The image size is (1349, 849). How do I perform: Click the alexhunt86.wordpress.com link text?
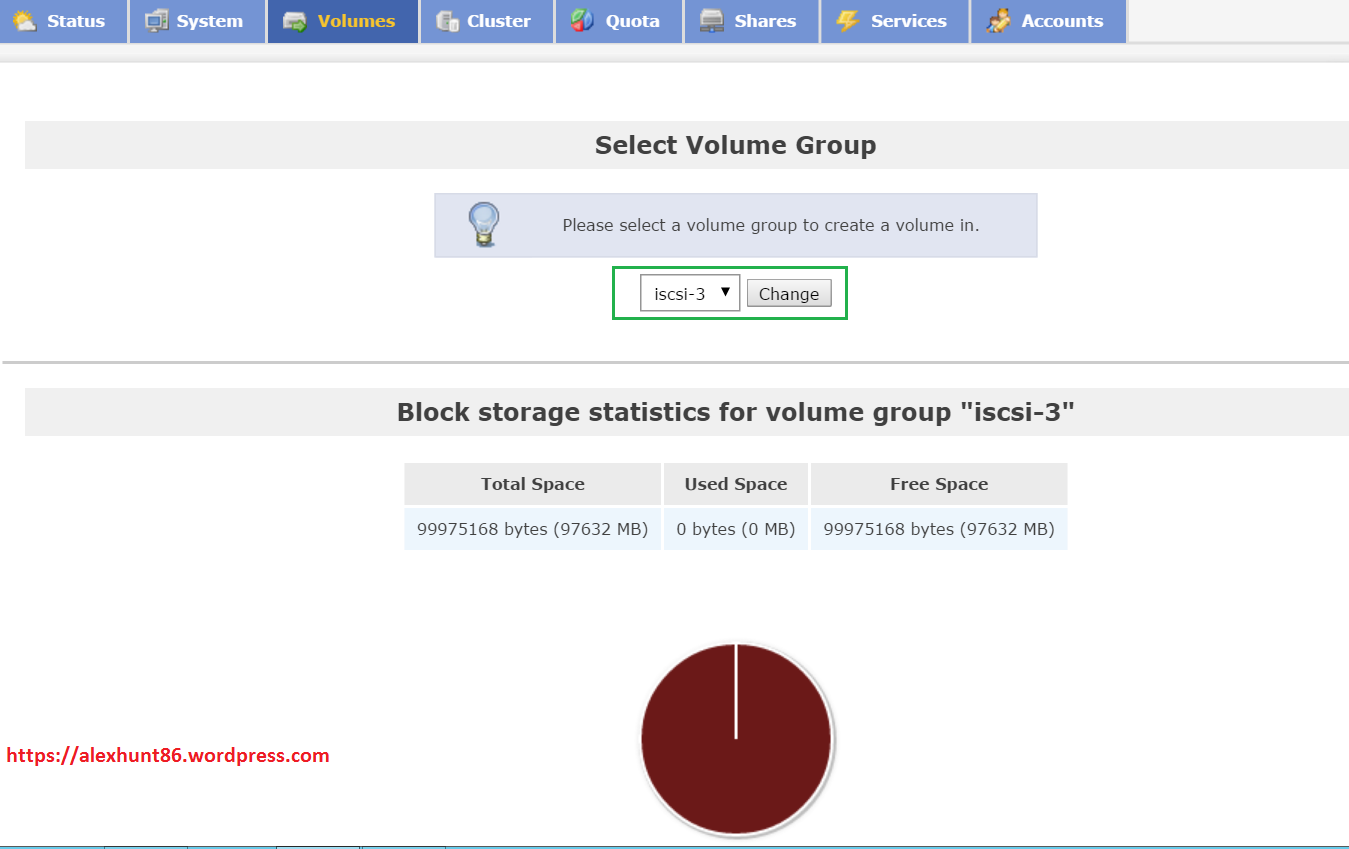click(x=168, y=755)
